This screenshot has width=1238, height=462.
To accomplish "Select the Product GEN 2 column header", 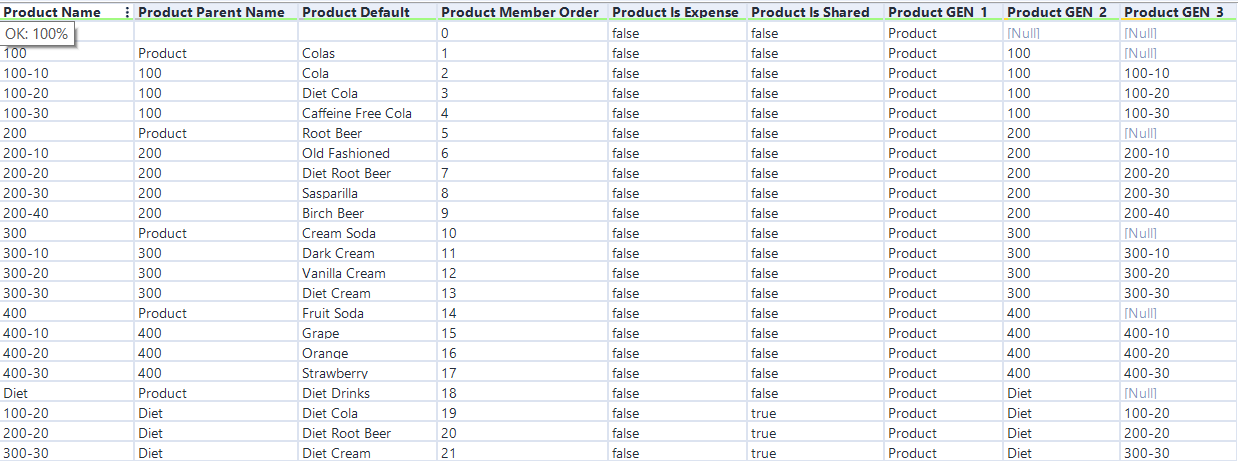I will [1057, 12].
